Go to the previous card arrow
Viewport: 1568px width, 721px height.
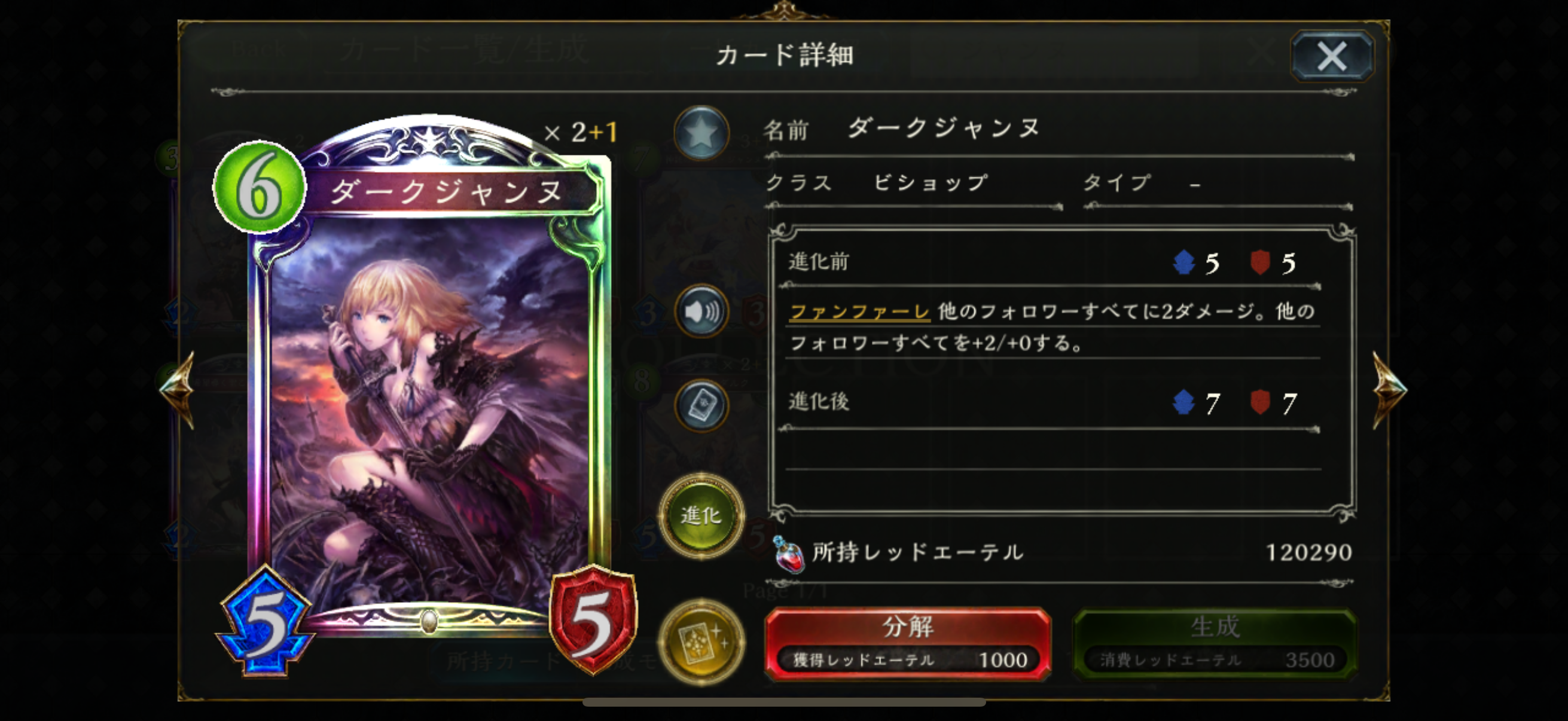178,390
